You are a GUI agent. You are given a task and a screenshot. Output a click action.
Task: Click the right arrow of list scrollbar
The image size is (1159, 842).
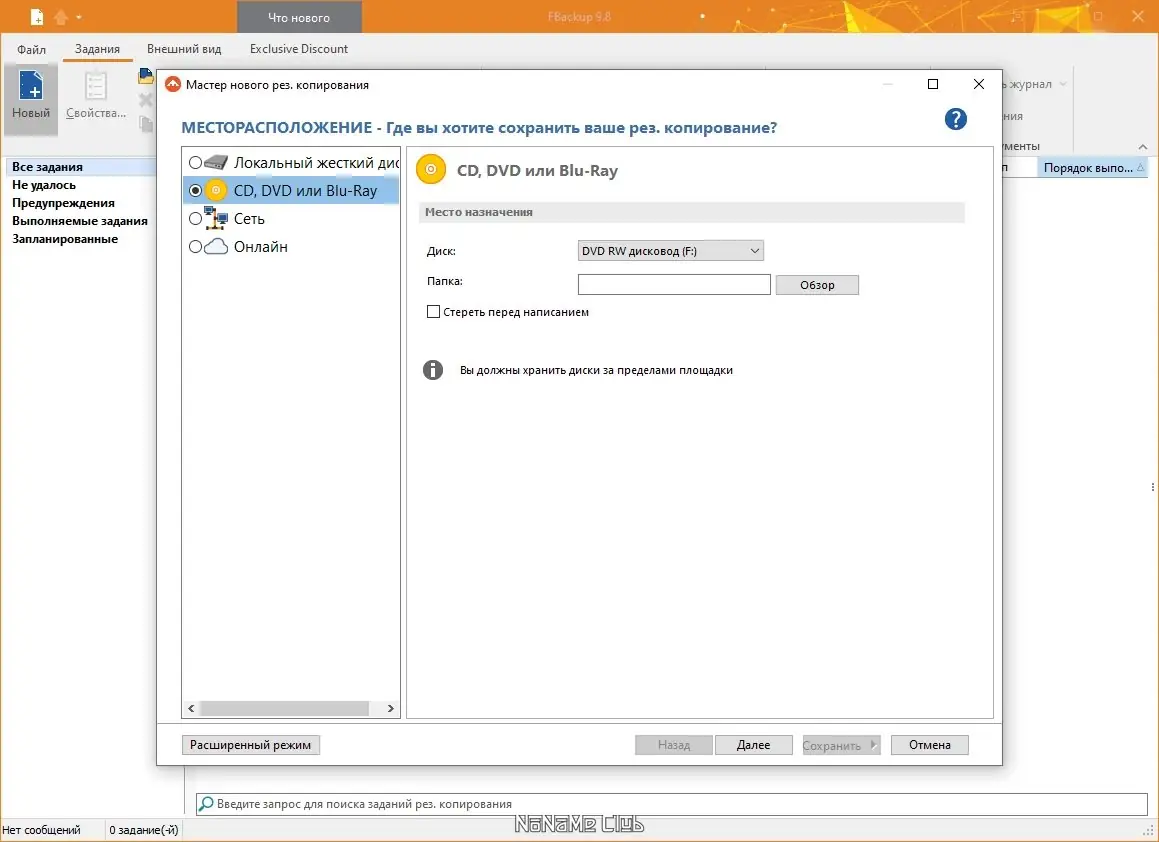[x=391, y=708]
